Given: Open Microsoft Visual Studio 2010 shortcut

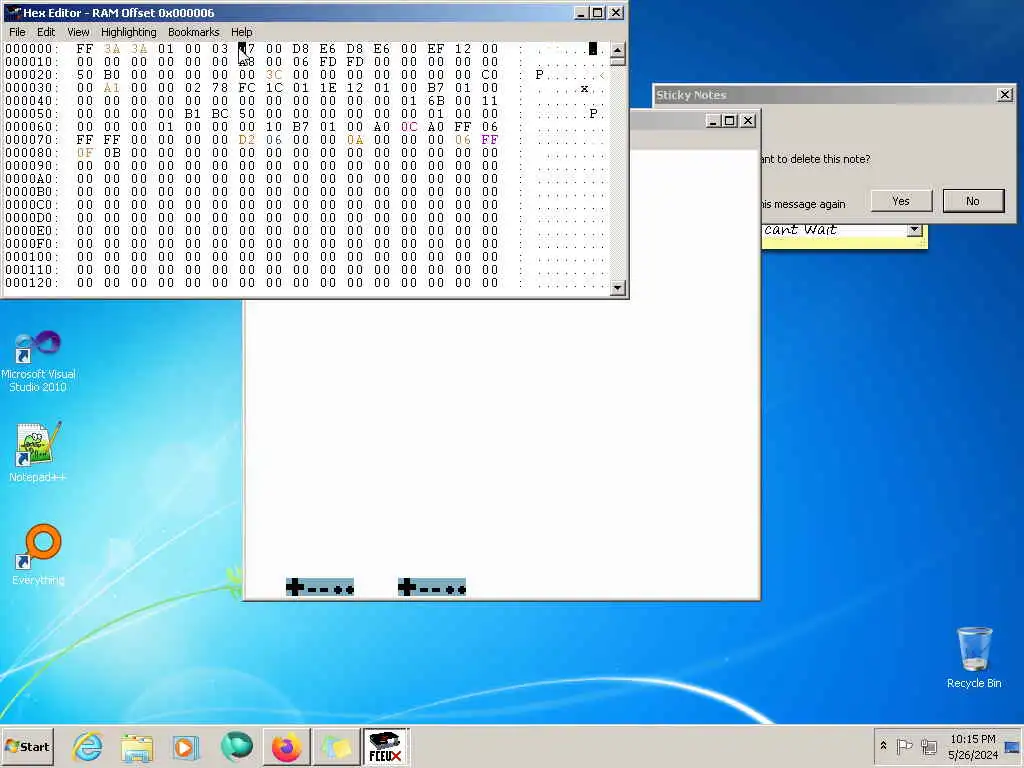Looking at the screenshot, I should 38,361.
